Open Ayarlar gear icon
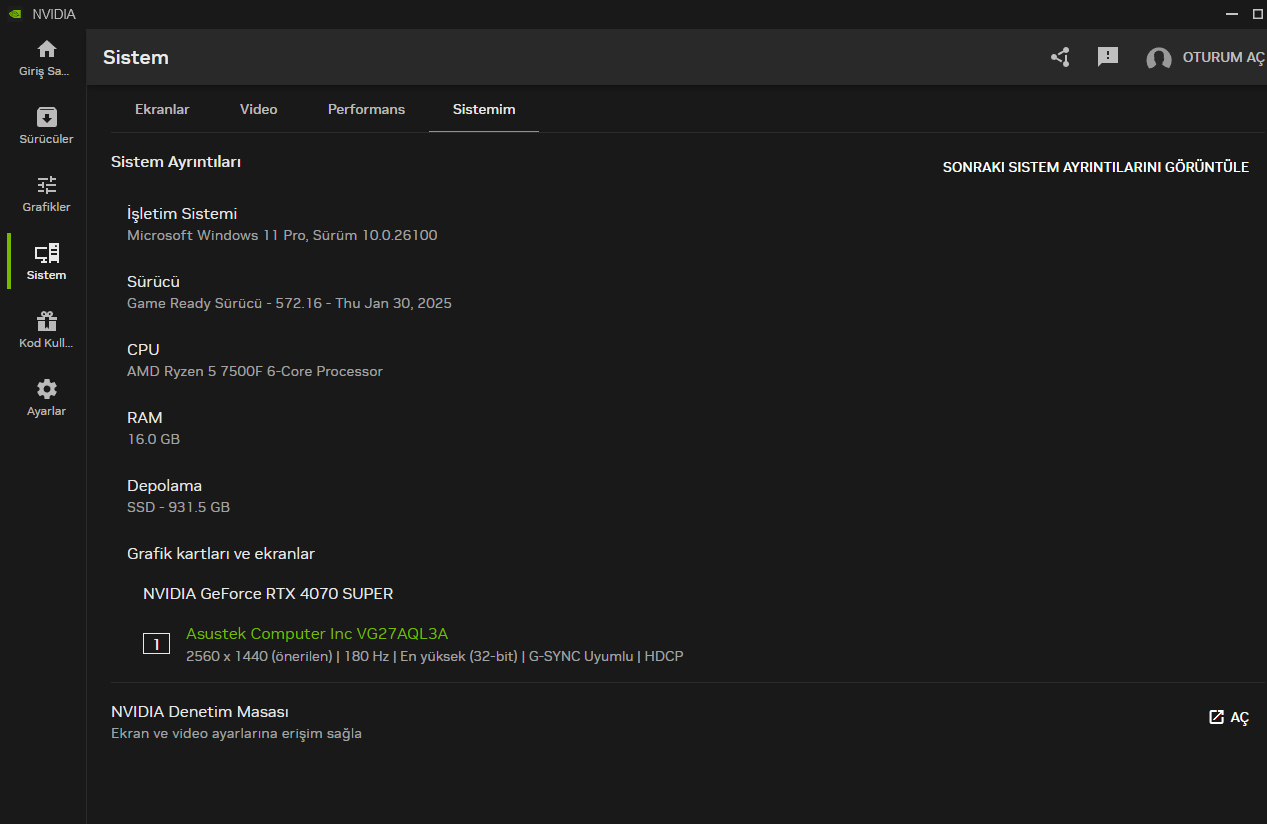 point(46,389)
